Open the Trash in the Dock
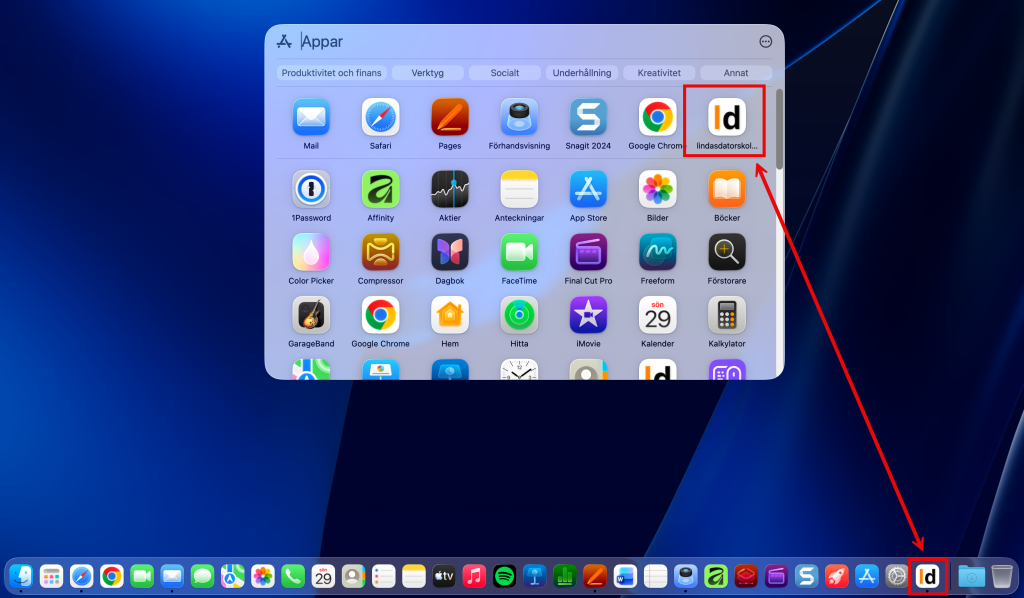Viewport: 1024px width, 598px height. pyautogui.click(x=1001, y=576)
